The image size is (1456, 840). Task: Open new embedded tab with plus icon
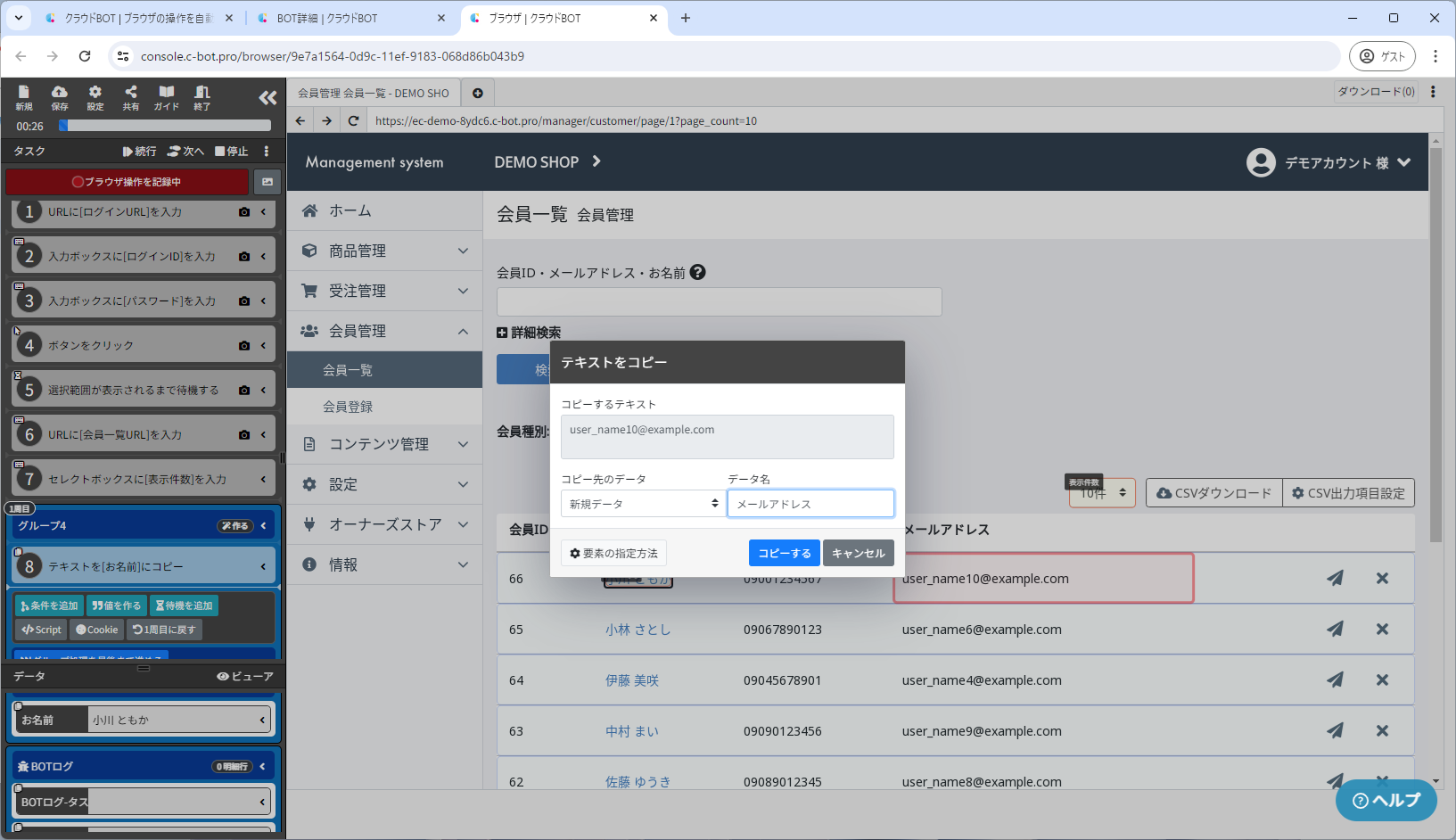click(x=478, y=93)
